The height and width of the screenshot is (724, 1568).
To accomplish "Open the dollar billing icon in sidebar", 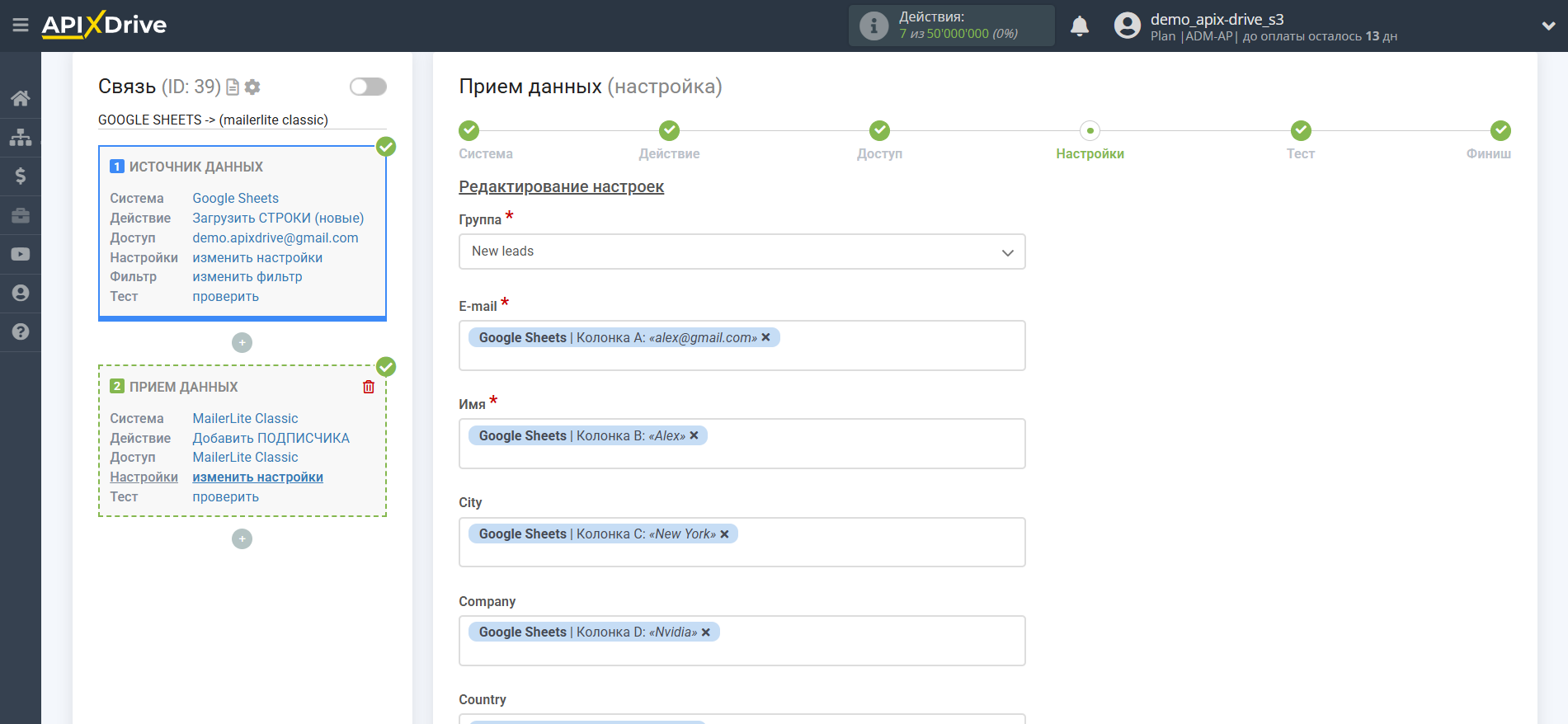I will (x=21, y=176).
